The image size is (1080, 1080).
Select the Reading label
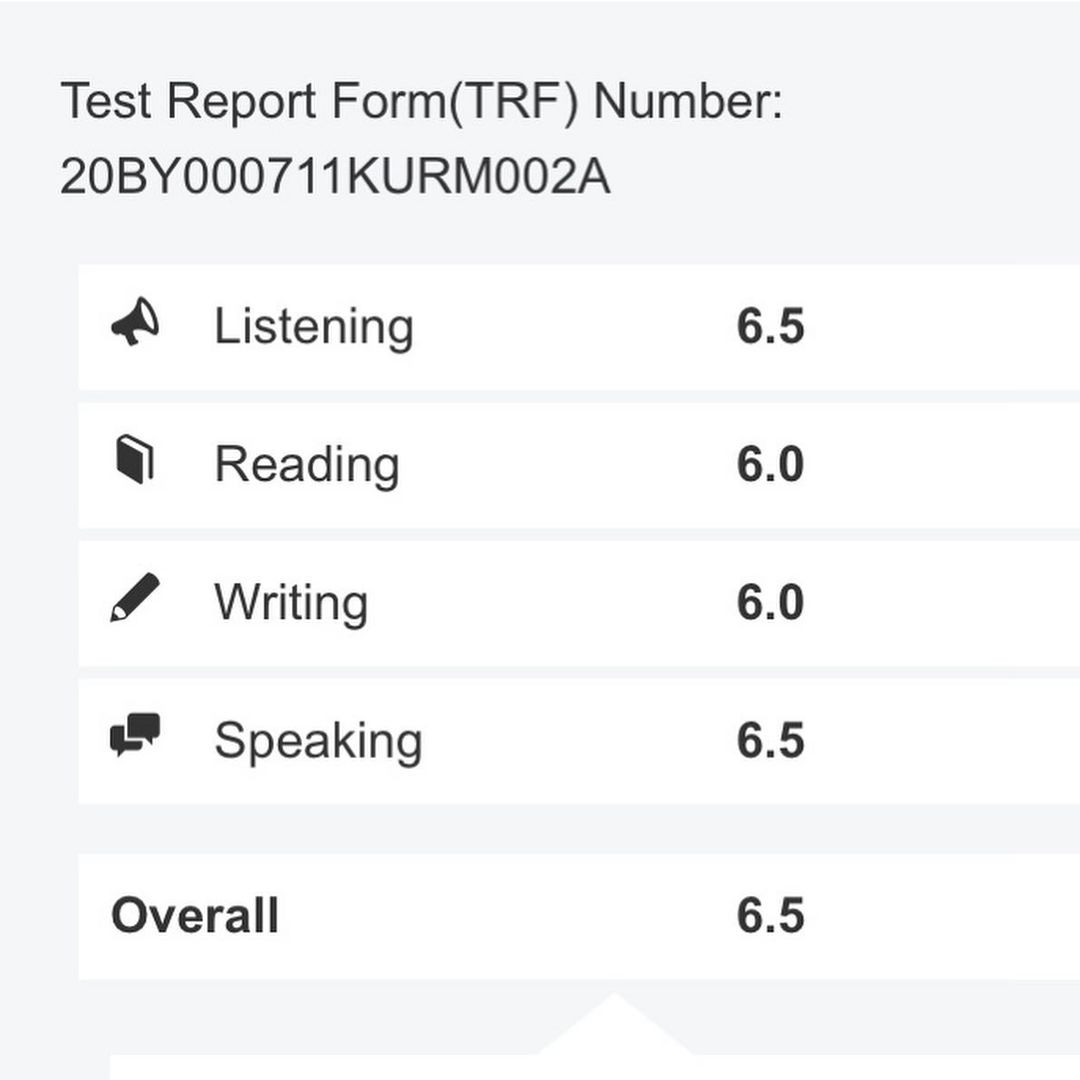point(307,465)
